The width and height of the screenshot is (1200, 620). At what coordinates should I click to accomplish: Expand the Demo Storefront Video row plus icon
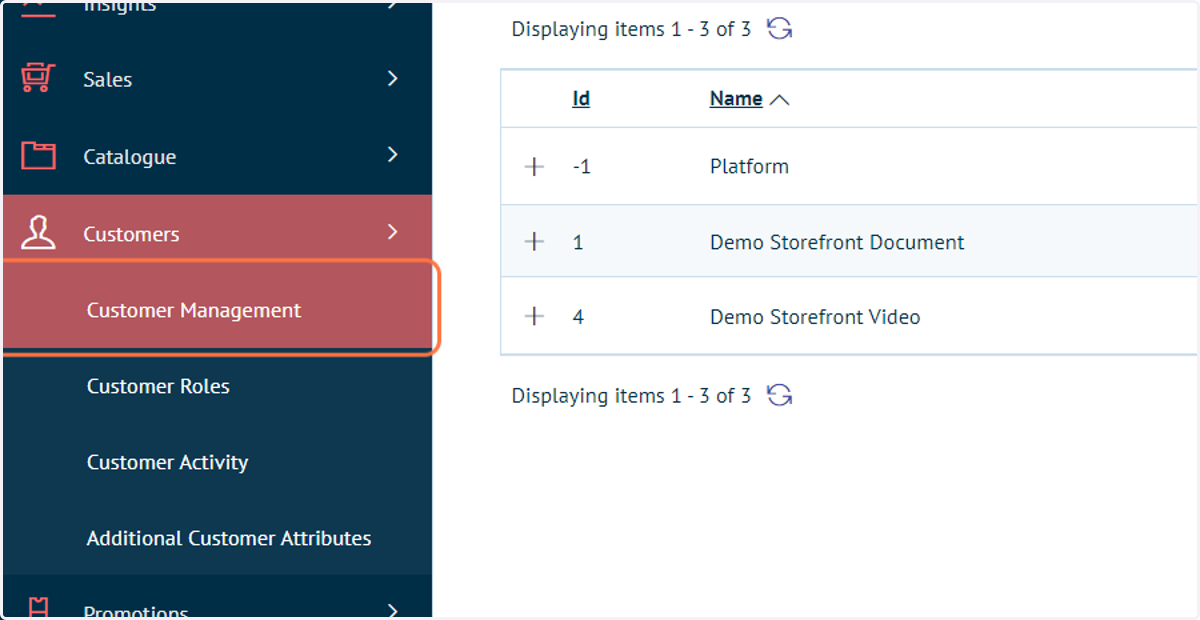pyautogui.click(x=535, y=317)
